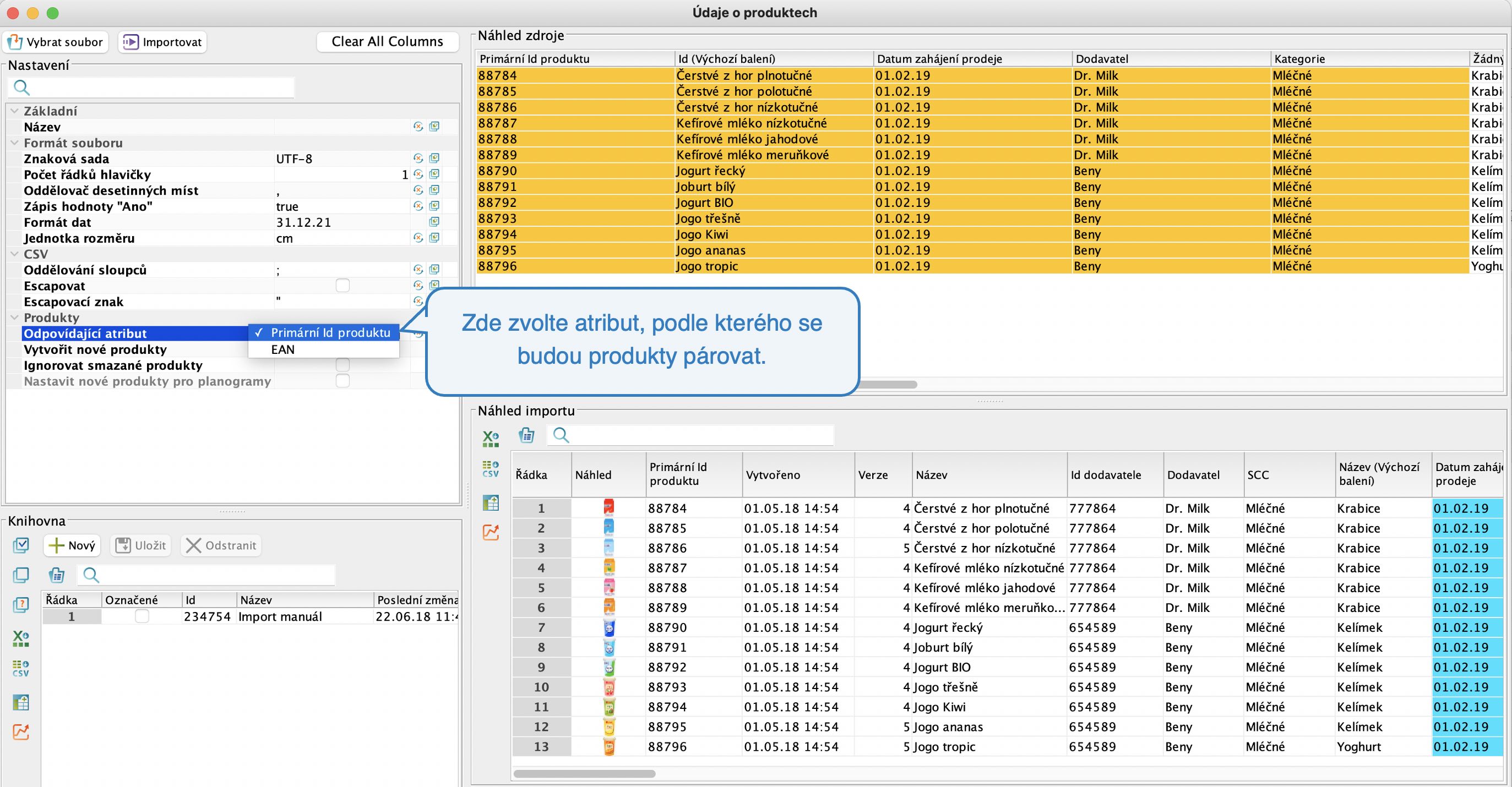Click Kategorie column header in Náhled zdroje
Screen dimensions: 1512x787
pyautogui.click(x=1369, y=59)
